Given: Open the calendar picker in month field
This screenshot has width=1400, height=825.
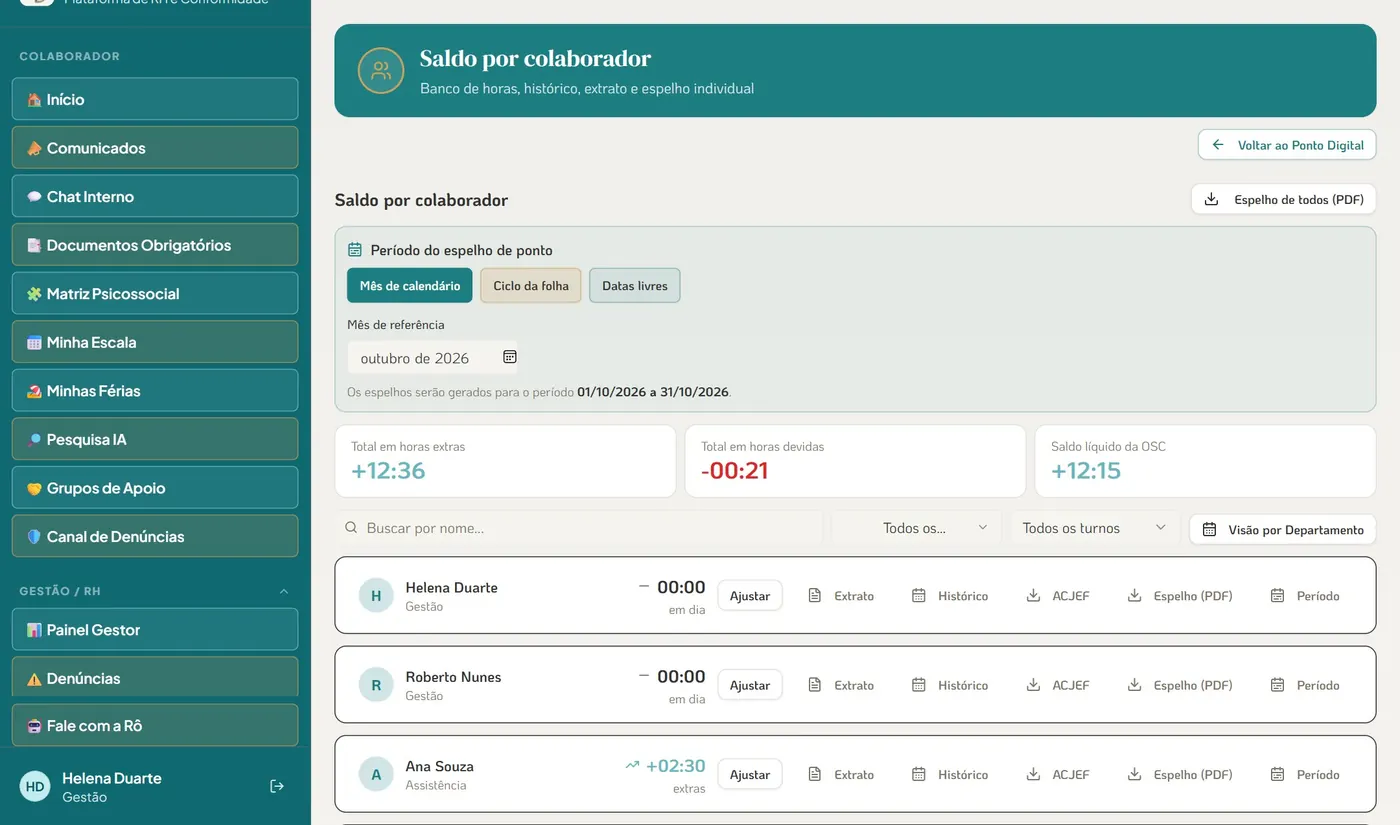Looking at the screenshot, I should tap(509, 357).
